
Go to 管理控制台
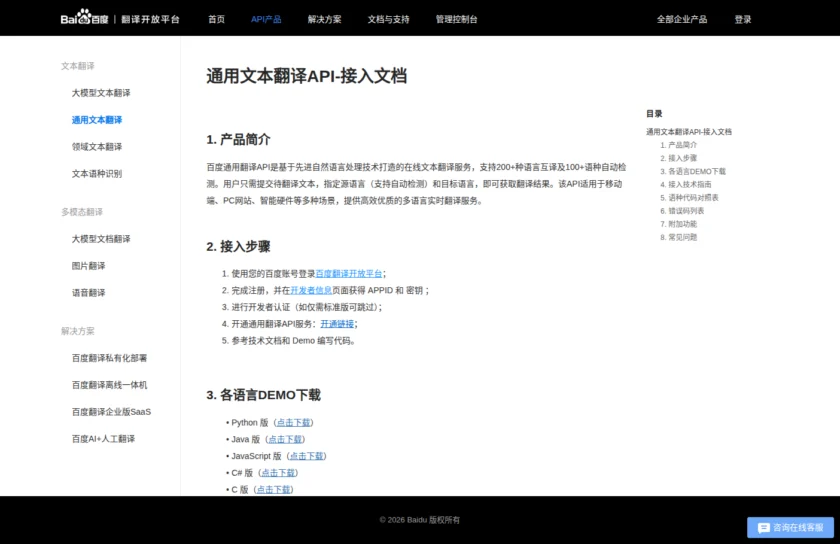click(x=456, y=19)
